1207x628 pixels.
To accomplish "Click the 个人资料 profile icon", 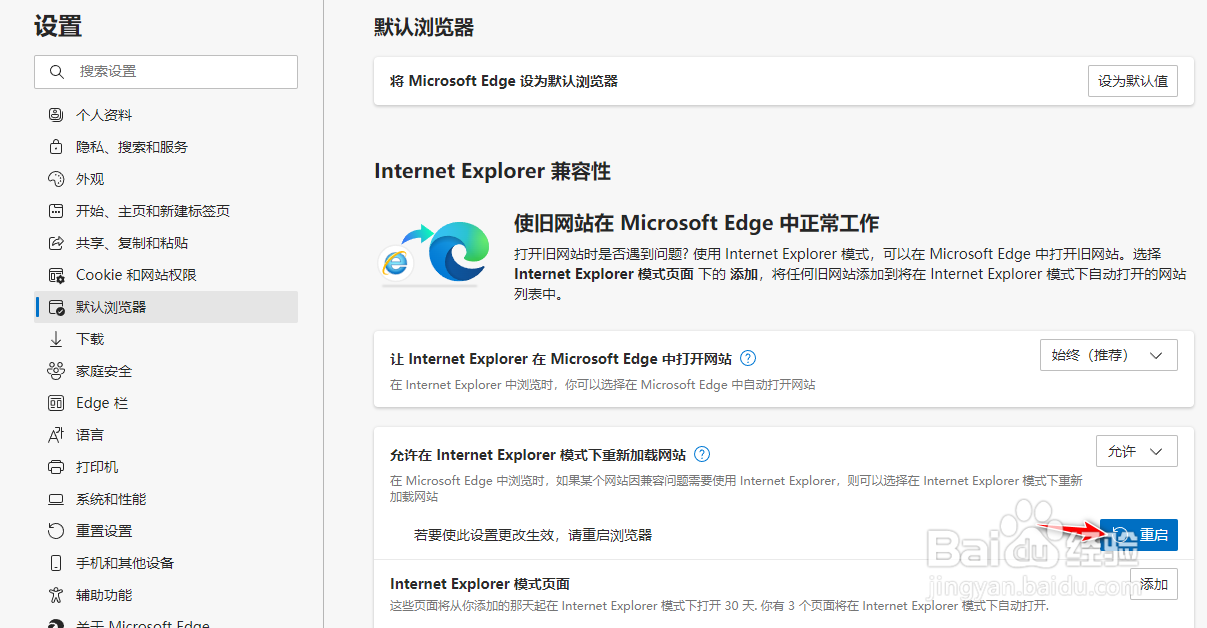I will tap(56, 115).
